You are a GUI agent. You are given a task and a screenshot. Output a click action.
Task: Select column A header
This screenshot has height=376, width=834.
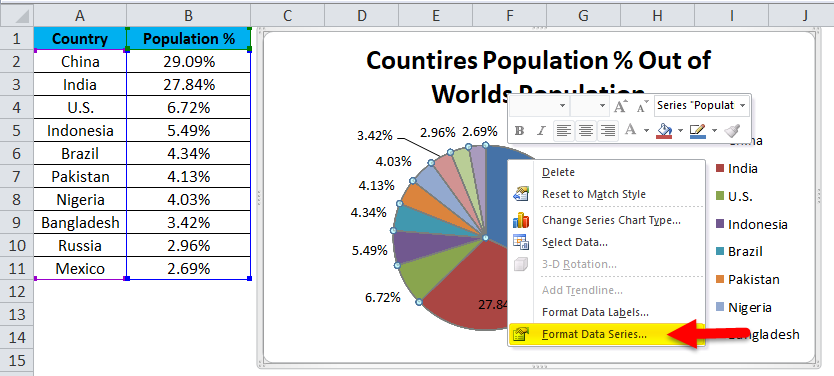click(x=80, y=16)
